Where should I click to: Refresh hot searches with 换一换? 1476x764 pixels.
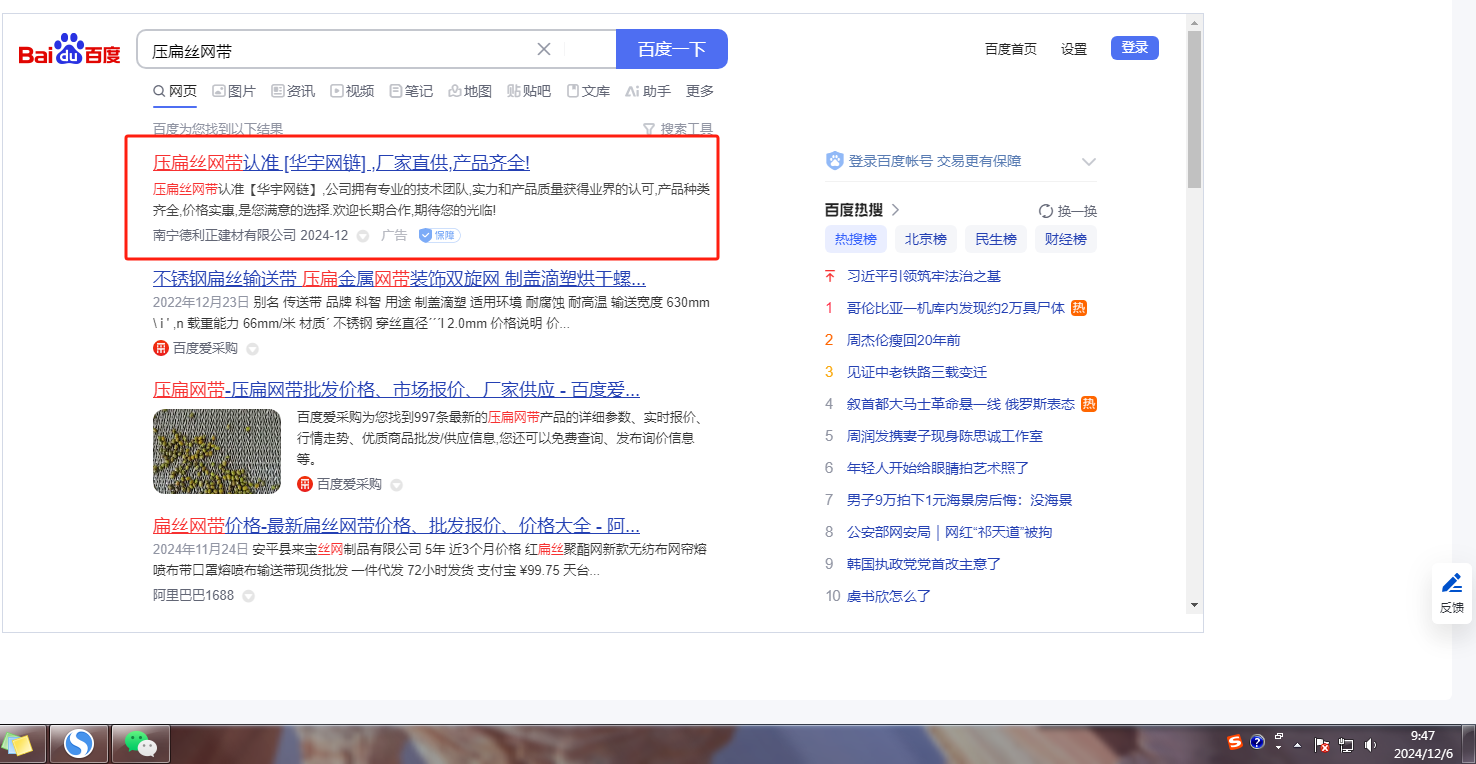1068,211
